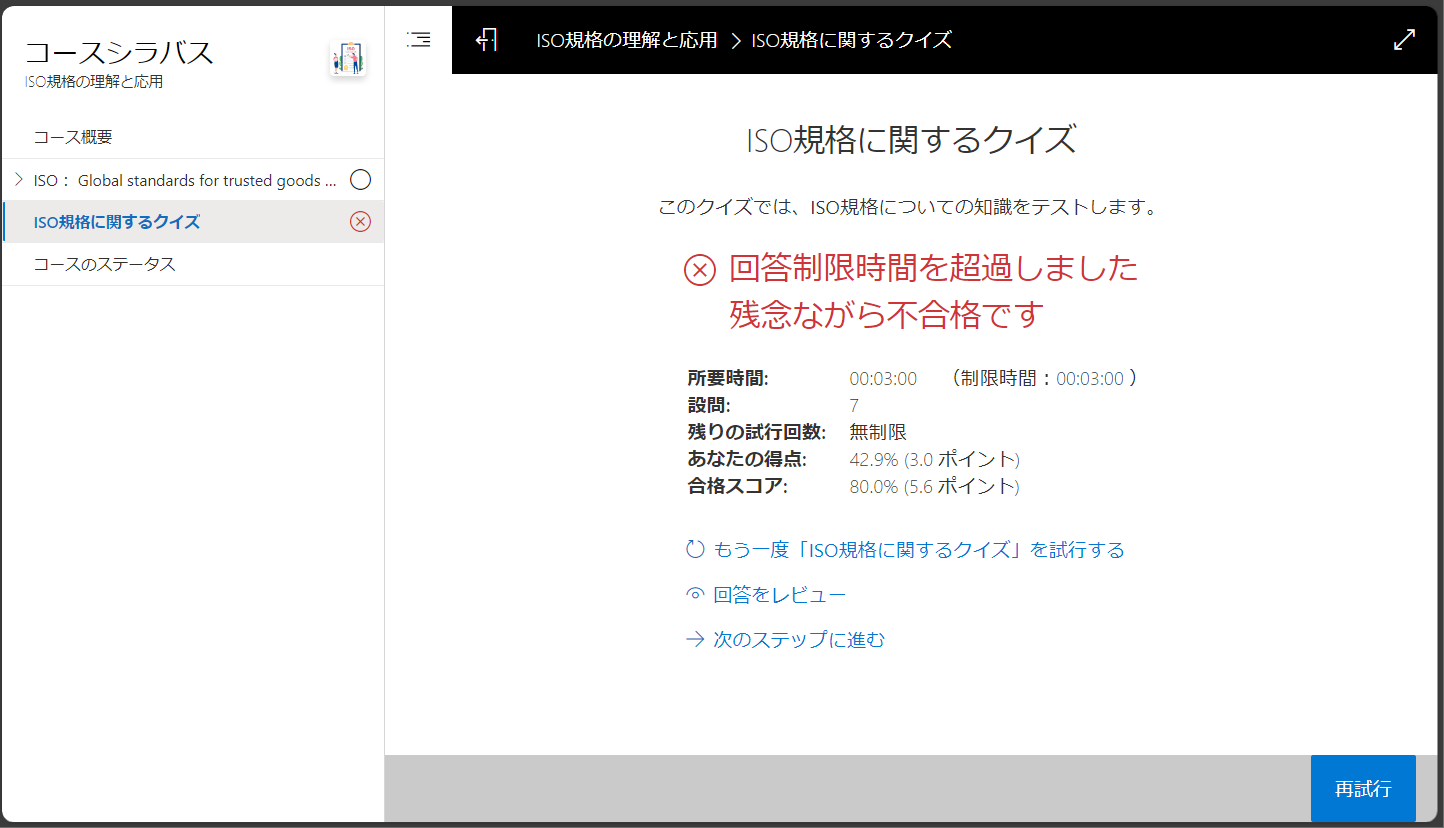The height and width of the screenshot is (828, 1444).
Task: Click ISO規格の理解と応用 breadcrumb link
Action: coord(627,40)
